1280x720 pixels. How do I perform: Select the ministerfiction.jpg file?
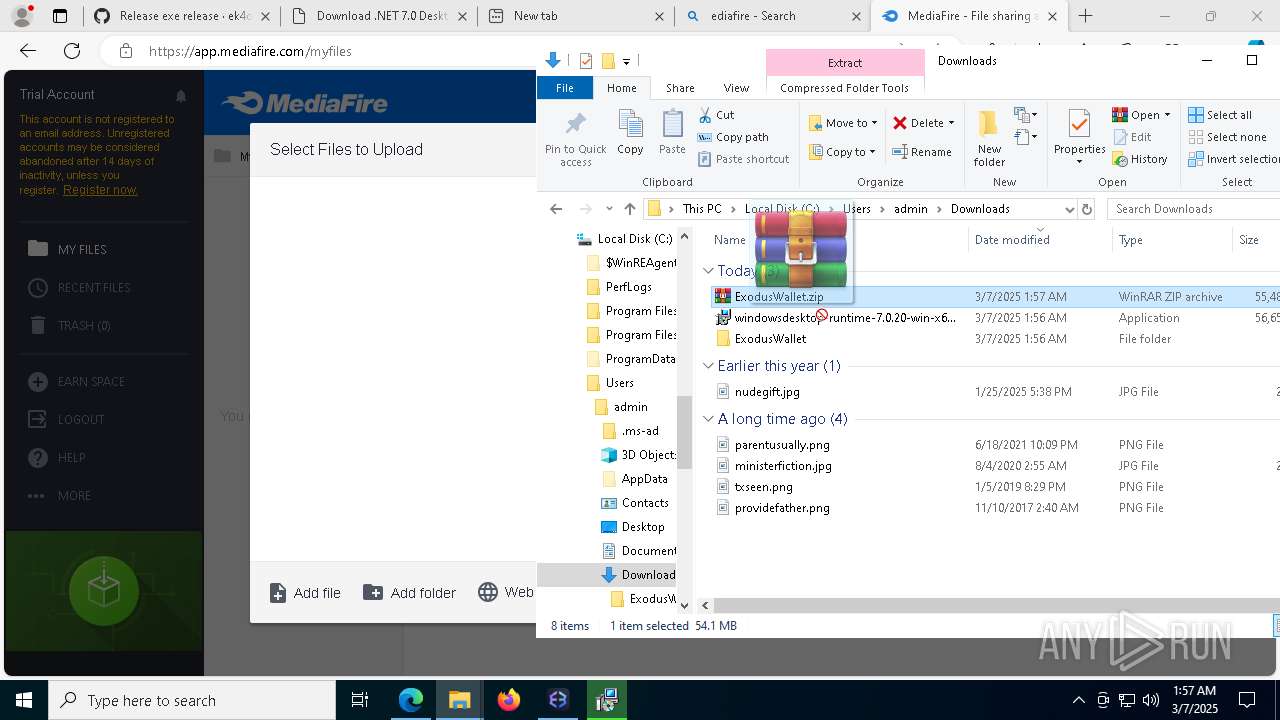click(783, 466)
